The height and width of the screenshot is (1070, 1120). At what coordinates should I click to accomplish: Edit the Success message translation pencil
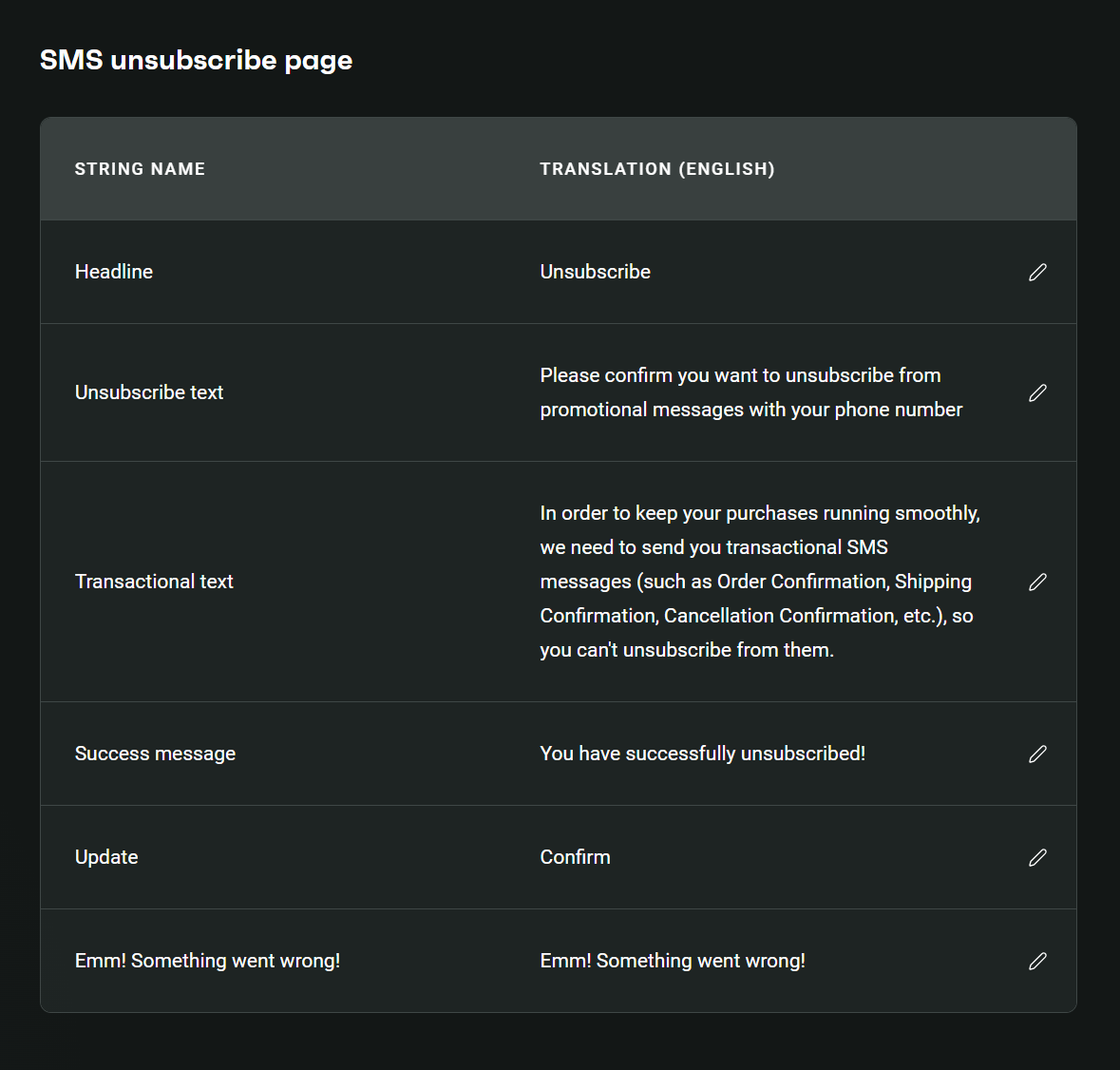(1037, 755)
